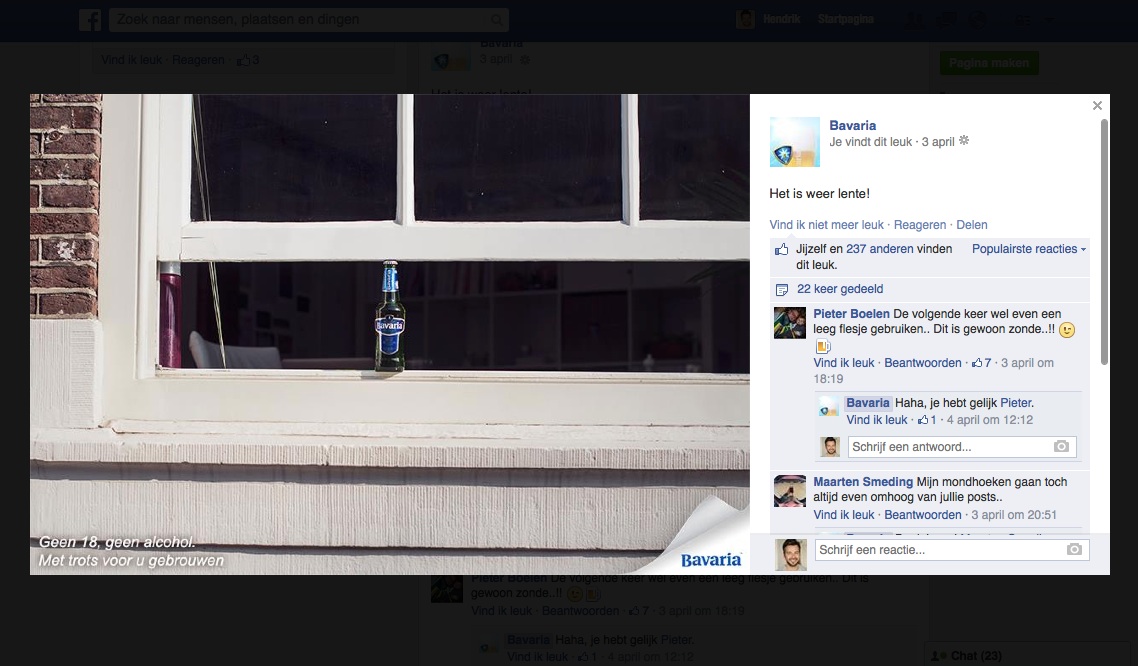The image size is (1138, 666).
Task: Open Maarten Smeding's profile picture
Action: tap(790, 491)
